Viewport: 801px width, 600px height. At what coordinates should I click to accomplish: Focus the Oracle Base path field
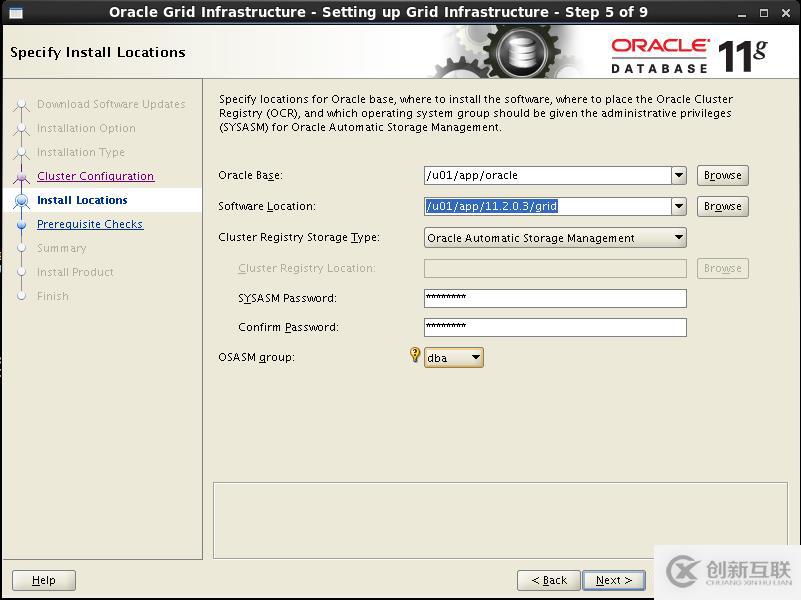point(548,175)
